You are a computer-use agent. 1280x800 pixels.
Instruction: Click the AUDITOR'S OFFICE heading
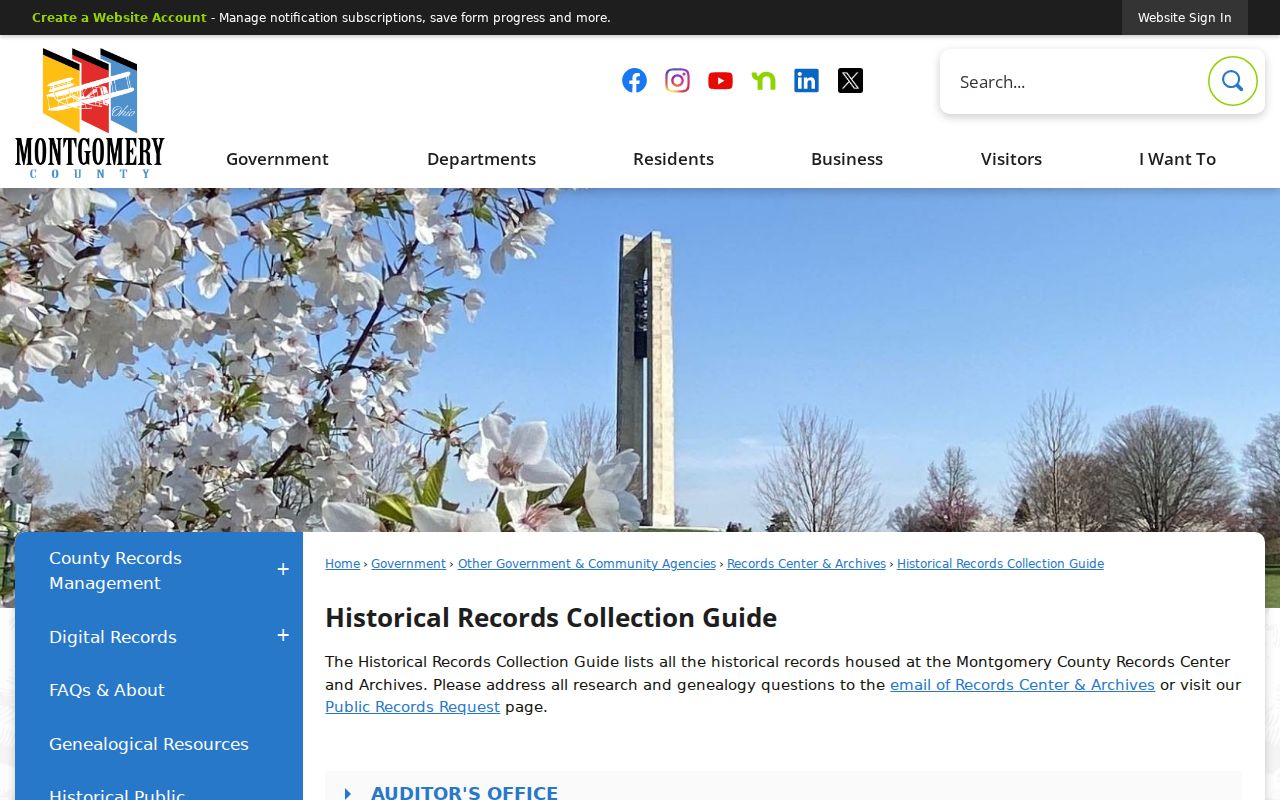pyautogui.click(x=464, y=792)
